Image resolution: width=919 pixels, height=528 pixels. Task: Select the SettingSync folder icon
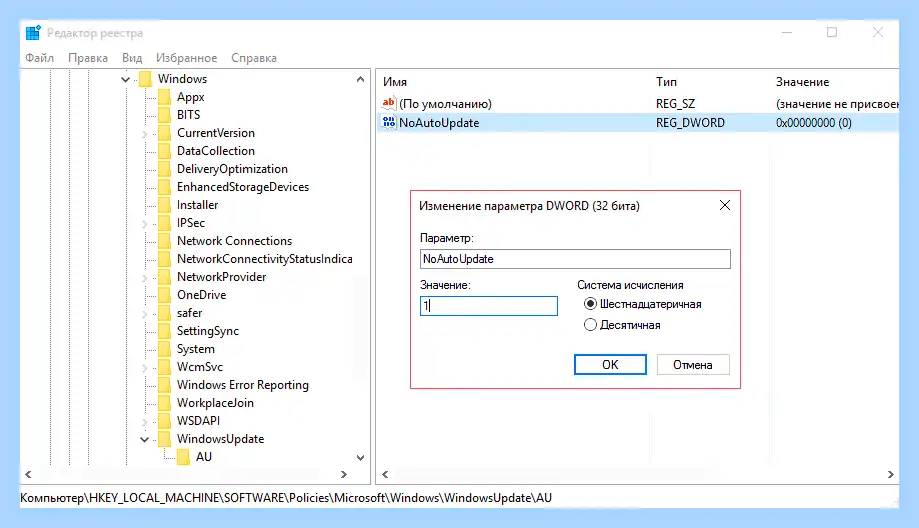(165, 331)
